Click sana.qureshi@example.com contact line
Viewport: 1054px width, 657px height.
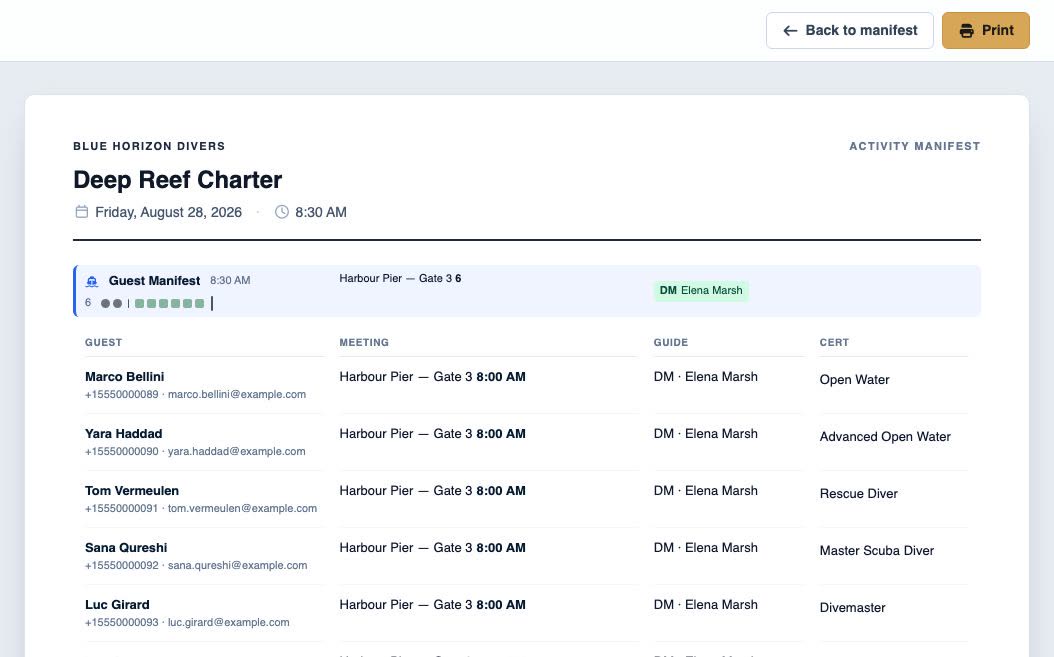[196, 566]
